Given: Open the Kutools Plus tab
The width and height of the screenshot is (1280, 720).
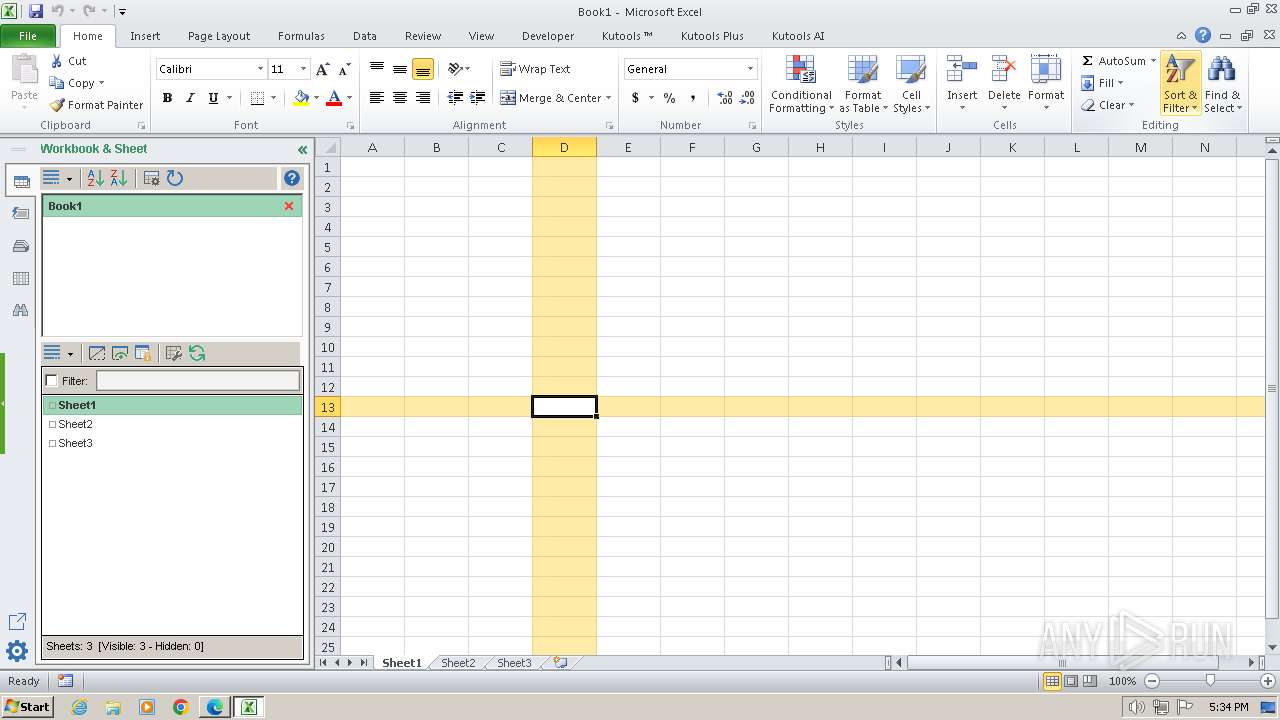Looking at the screenshot, I should [712, 36].
